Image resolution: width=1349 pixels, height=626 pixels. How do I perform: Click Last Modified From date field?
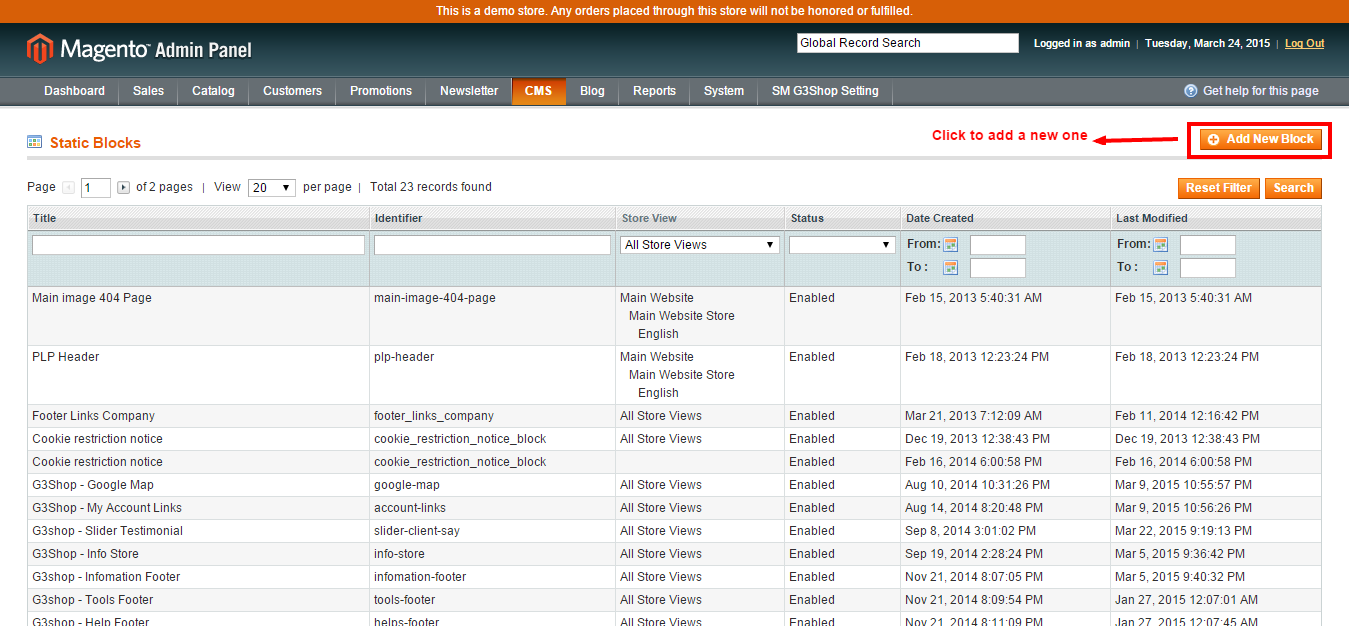pos(1208,245)
